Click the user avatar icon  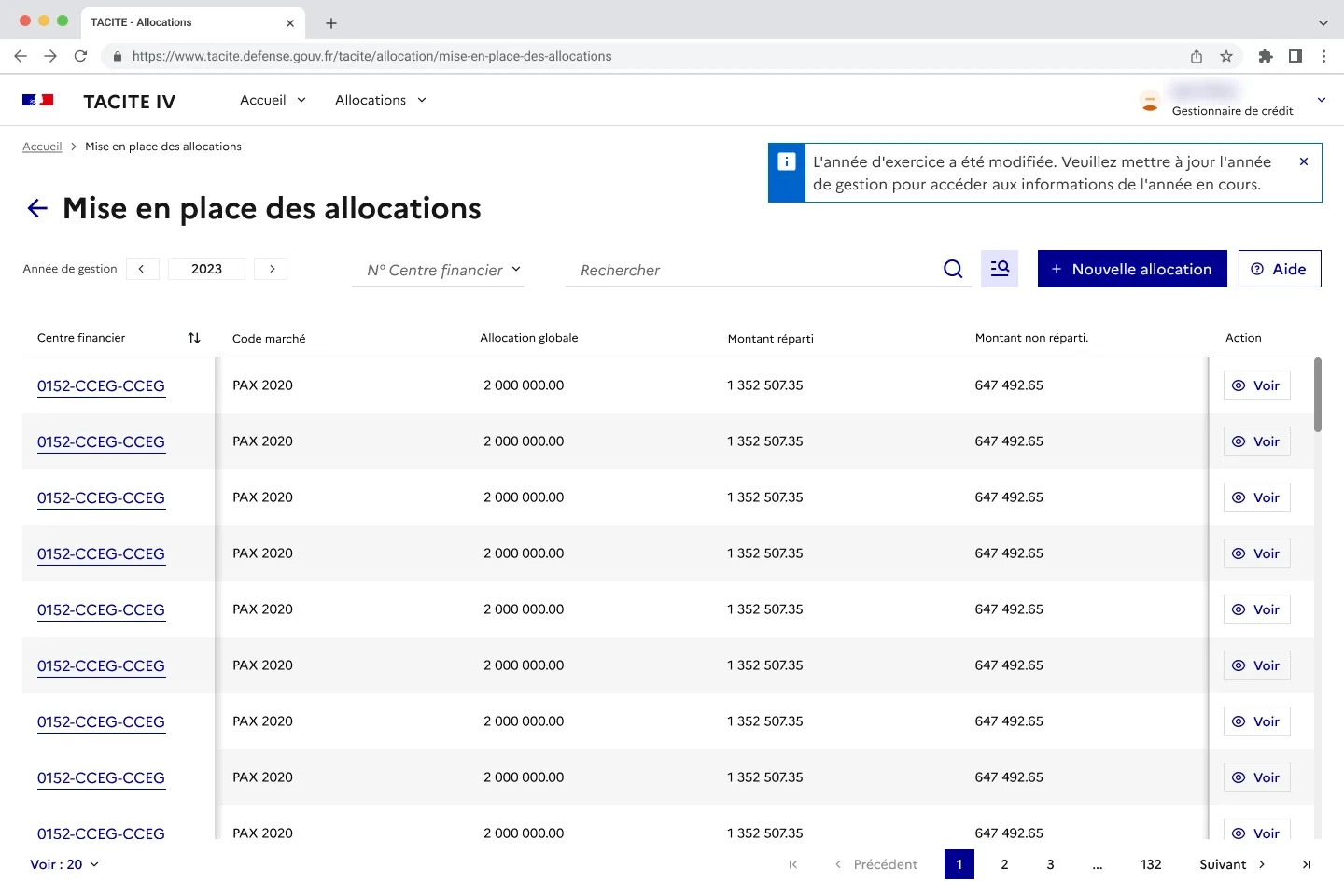coord(1150,101)
